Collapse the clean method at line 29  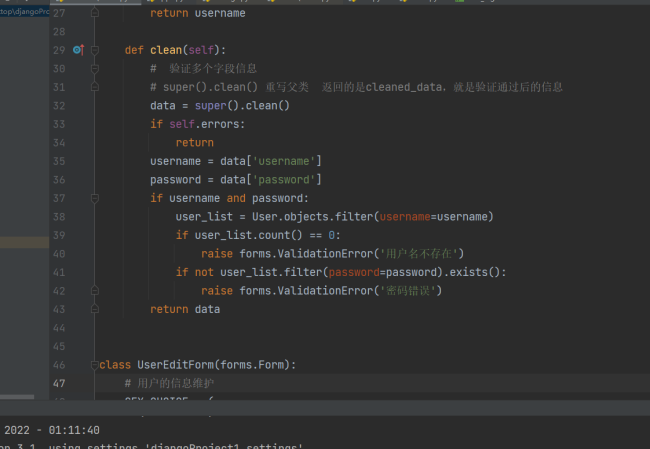pos(95,50)
